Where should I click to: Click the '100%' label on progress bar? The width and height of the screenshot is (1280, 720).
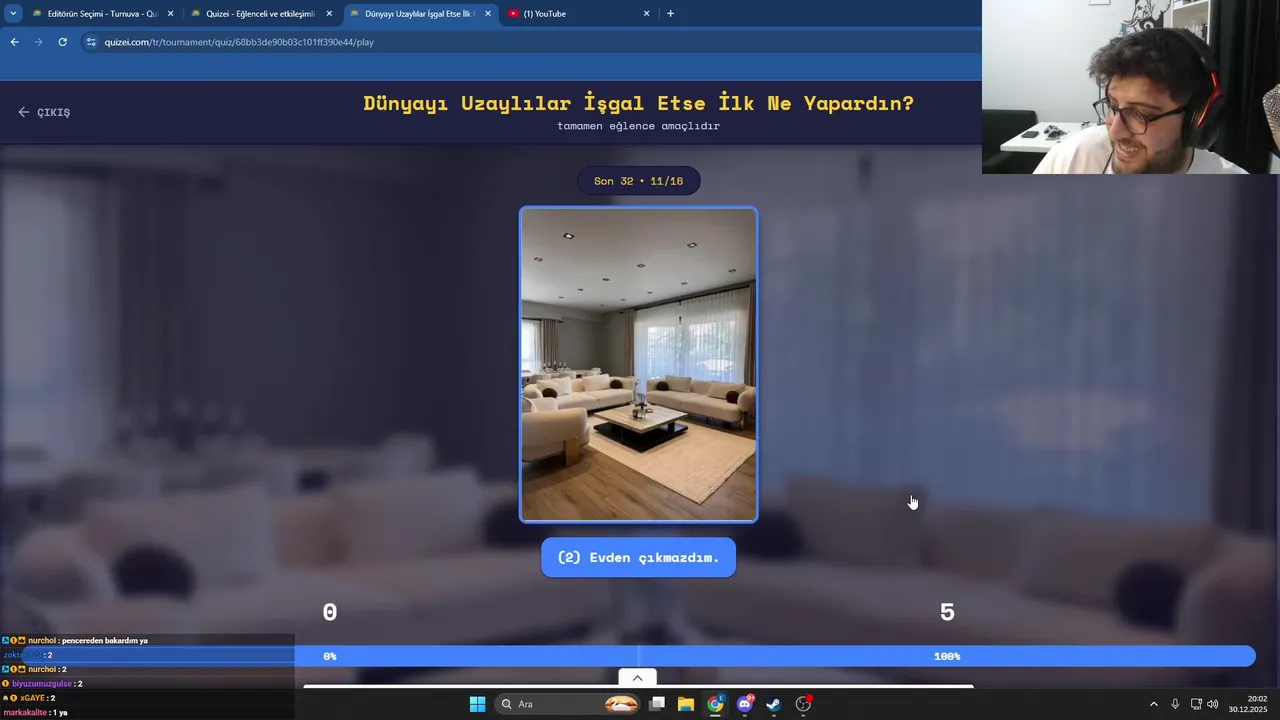point(947,656)
